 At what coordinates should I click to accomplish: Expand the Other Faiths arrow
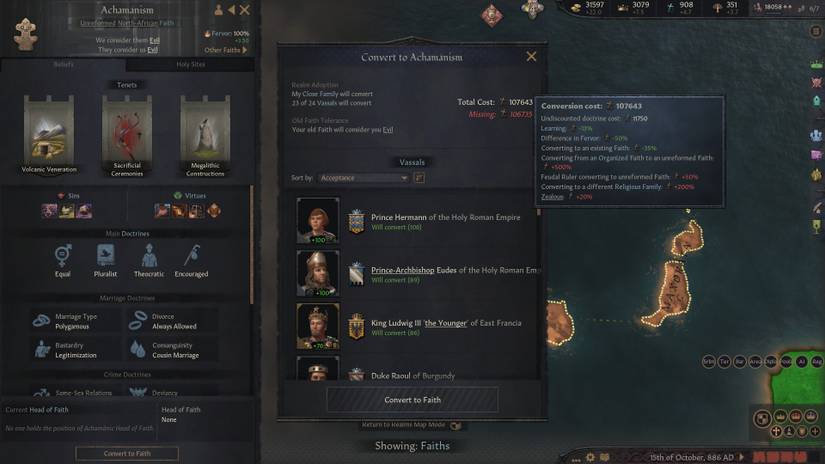(x=244, y=50)
